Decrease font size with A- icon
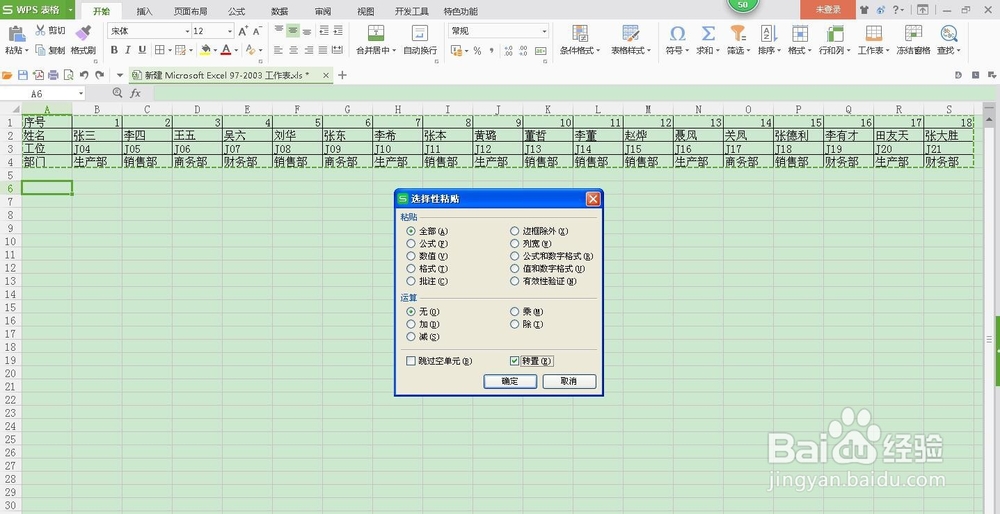Viewport: 1000px width, 514px height. coord(257,31)
